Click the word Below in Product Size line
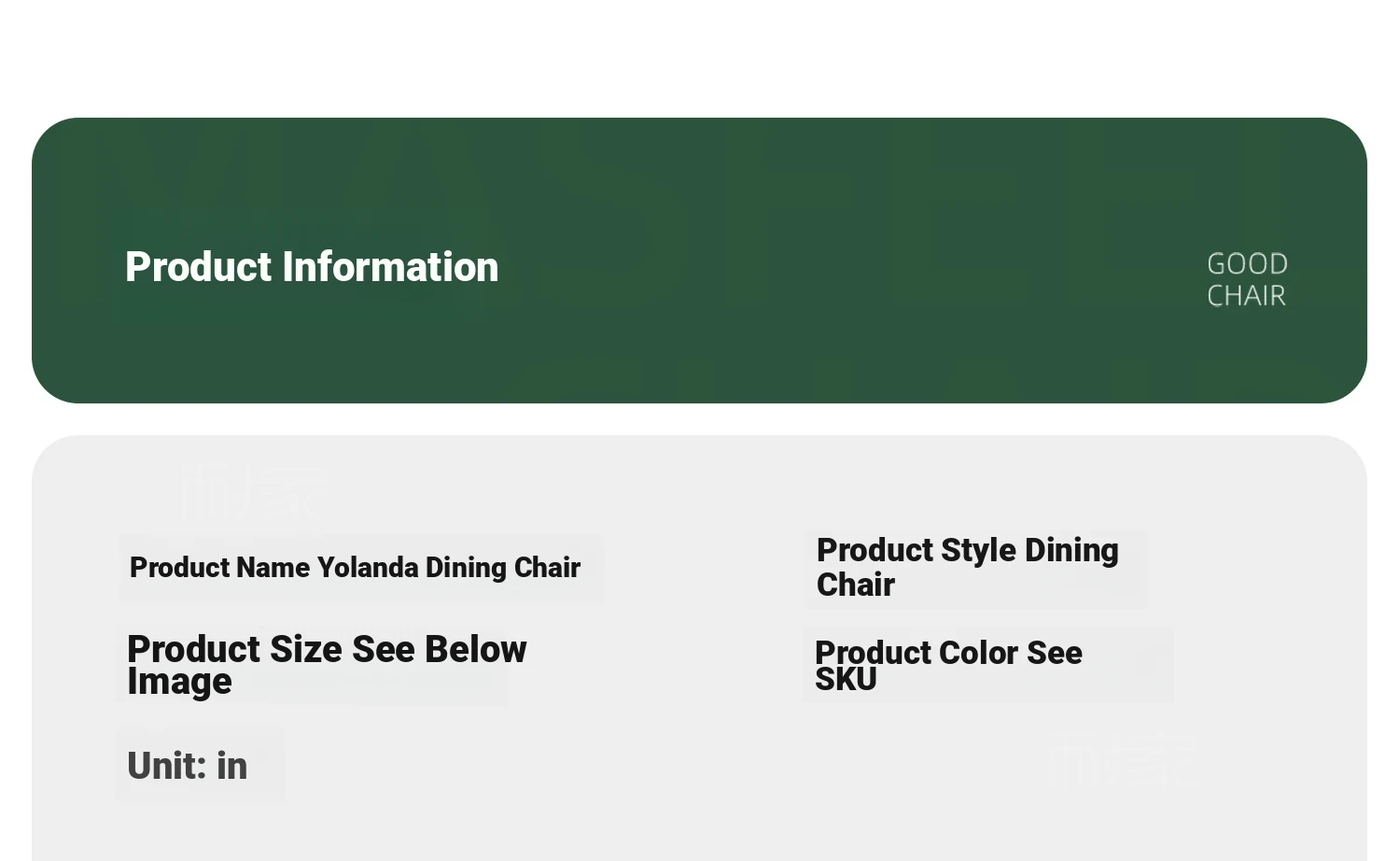The image size is (1400, 861). pyautogui.click(x=475, y=649)
